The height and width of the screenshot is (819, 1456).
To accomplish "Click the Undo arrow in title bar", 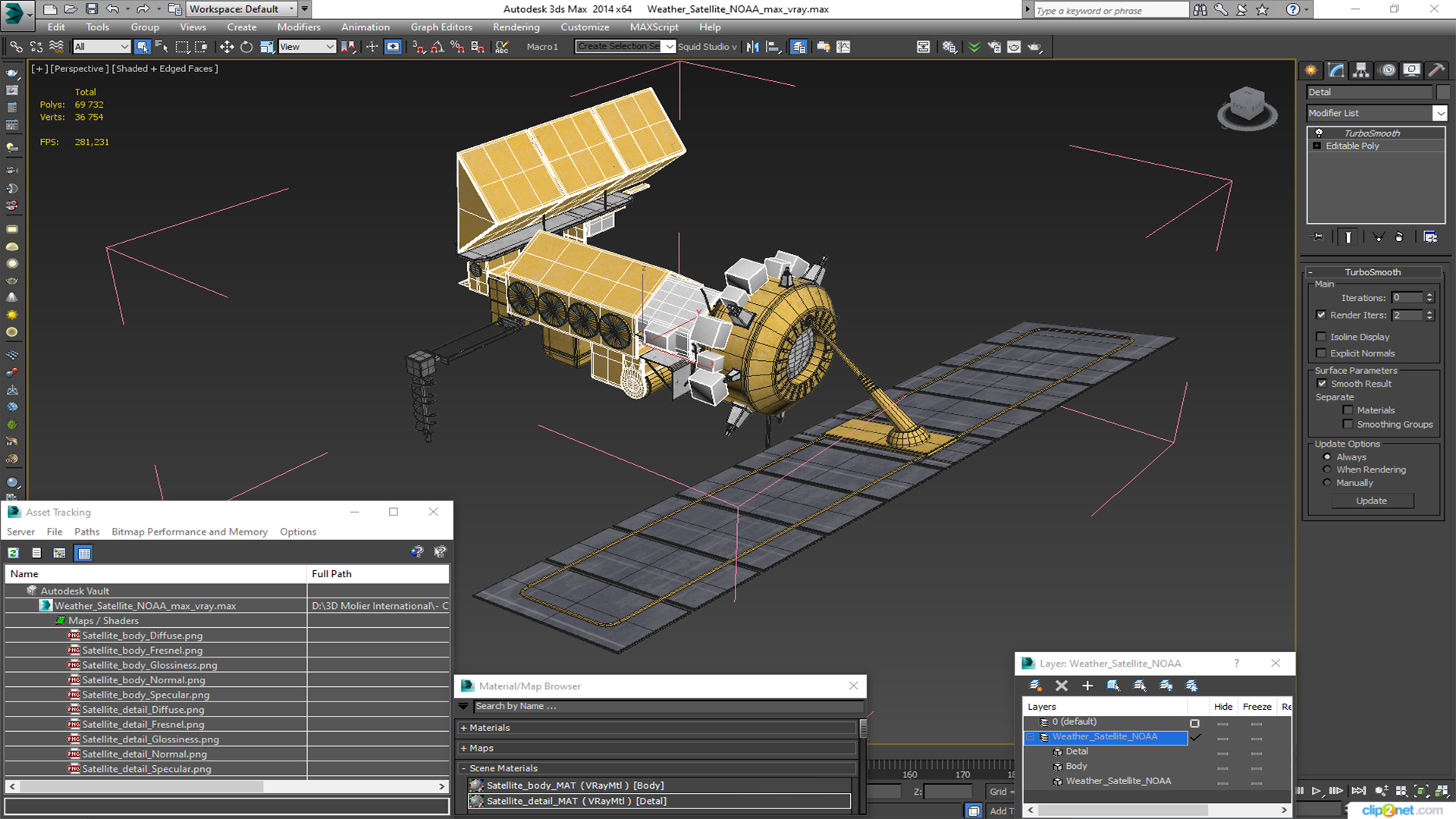I will coord(112,9).
